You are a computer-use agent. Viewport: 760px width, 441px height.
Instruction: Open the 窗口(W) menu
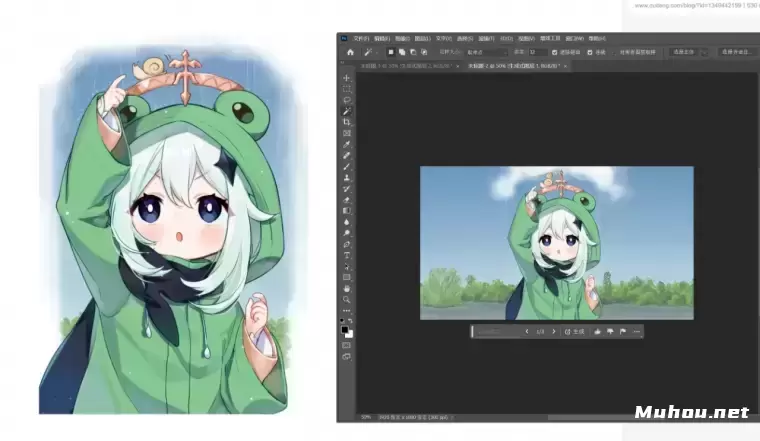click(574, 38)
